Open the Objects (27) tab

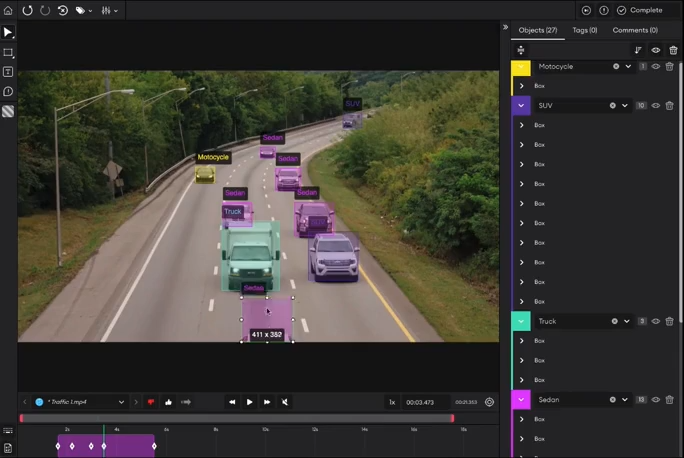(537, 30)
